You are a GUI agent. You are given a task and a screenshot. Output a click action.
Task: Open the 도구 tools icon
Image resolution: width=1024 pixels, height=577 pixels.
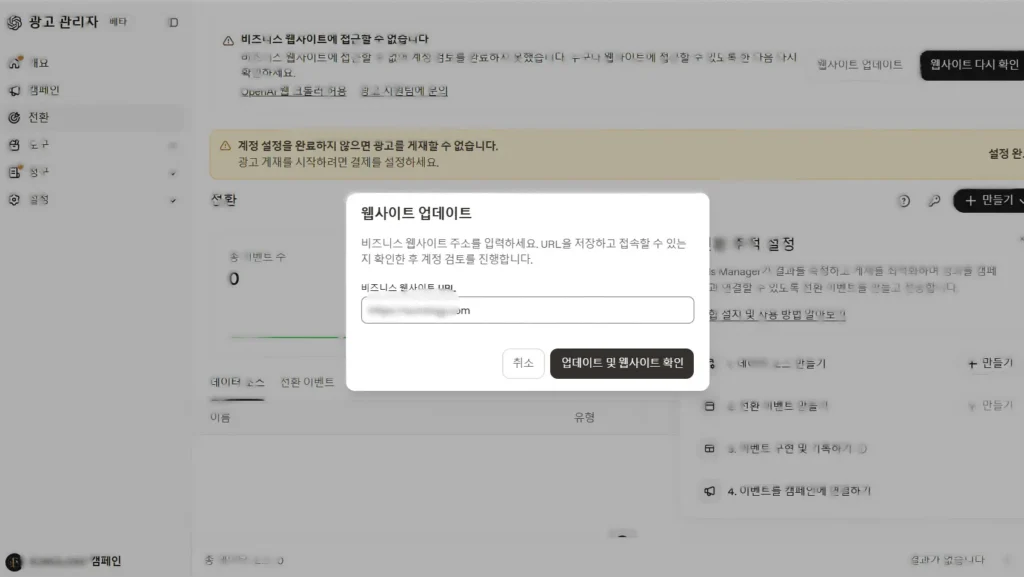pos(14,145)
